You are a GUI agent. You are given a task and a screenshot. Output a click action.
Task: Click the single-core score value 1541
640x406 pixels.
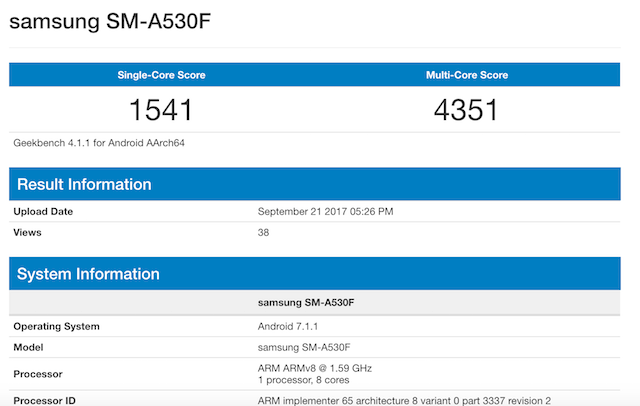160,109
